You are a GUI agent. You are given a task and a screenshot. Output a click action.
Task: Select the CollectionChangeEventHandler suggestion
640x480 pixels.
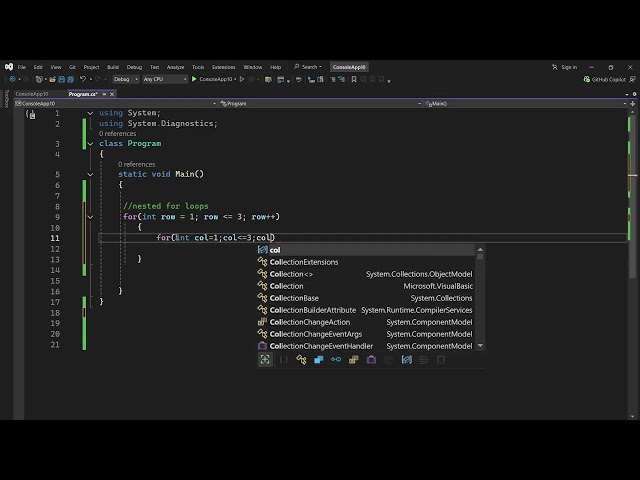(x=365, y=346)
